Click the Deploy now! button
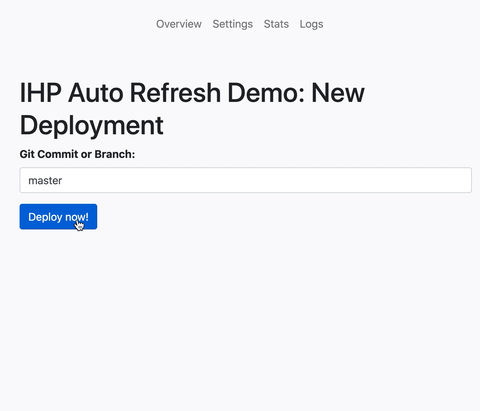Image resolution: width=480 pixels, height=411 pixels. click(x=58, y=217)
